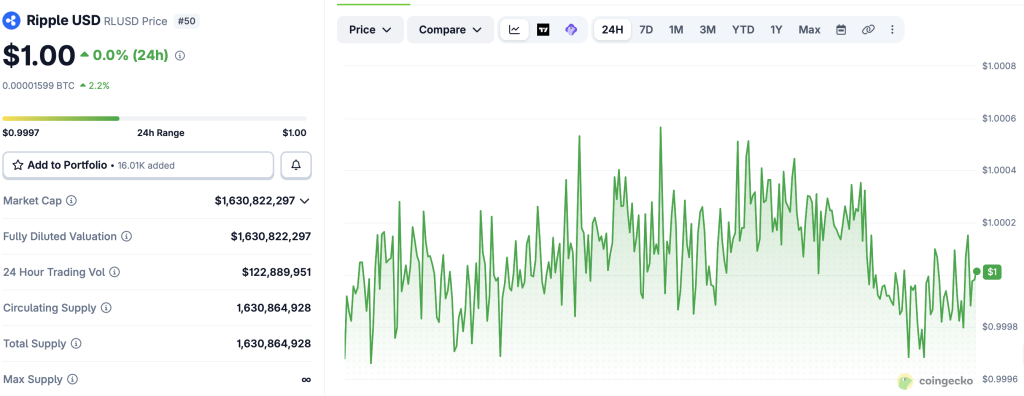Switch to the line chart view icon
Screen dimensions: 1024x396
[x=515, y=29]
